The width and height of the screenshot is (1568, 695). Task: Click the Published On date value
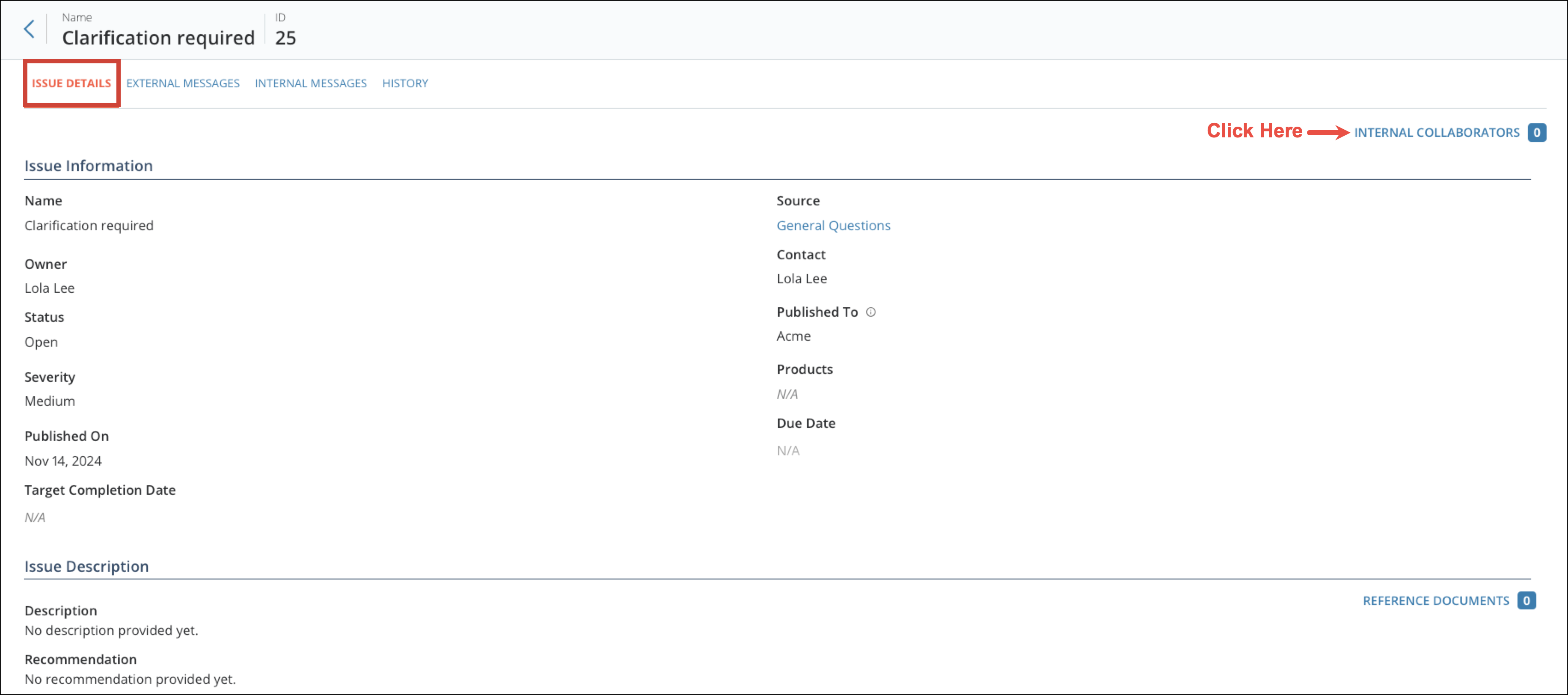[x=63, y=461]
